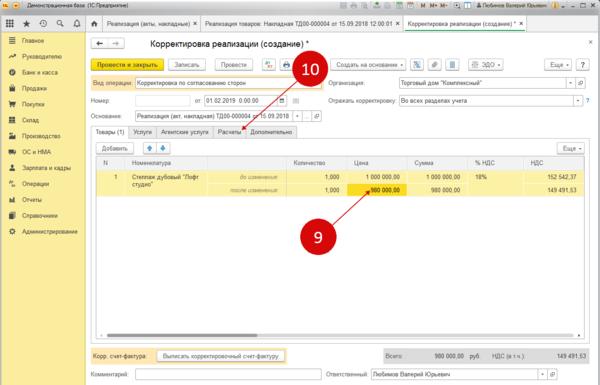The image size is (600, 385).
Task: Expand Отражать корректировку dropdown arrow
Action: (x=578, y=101)
